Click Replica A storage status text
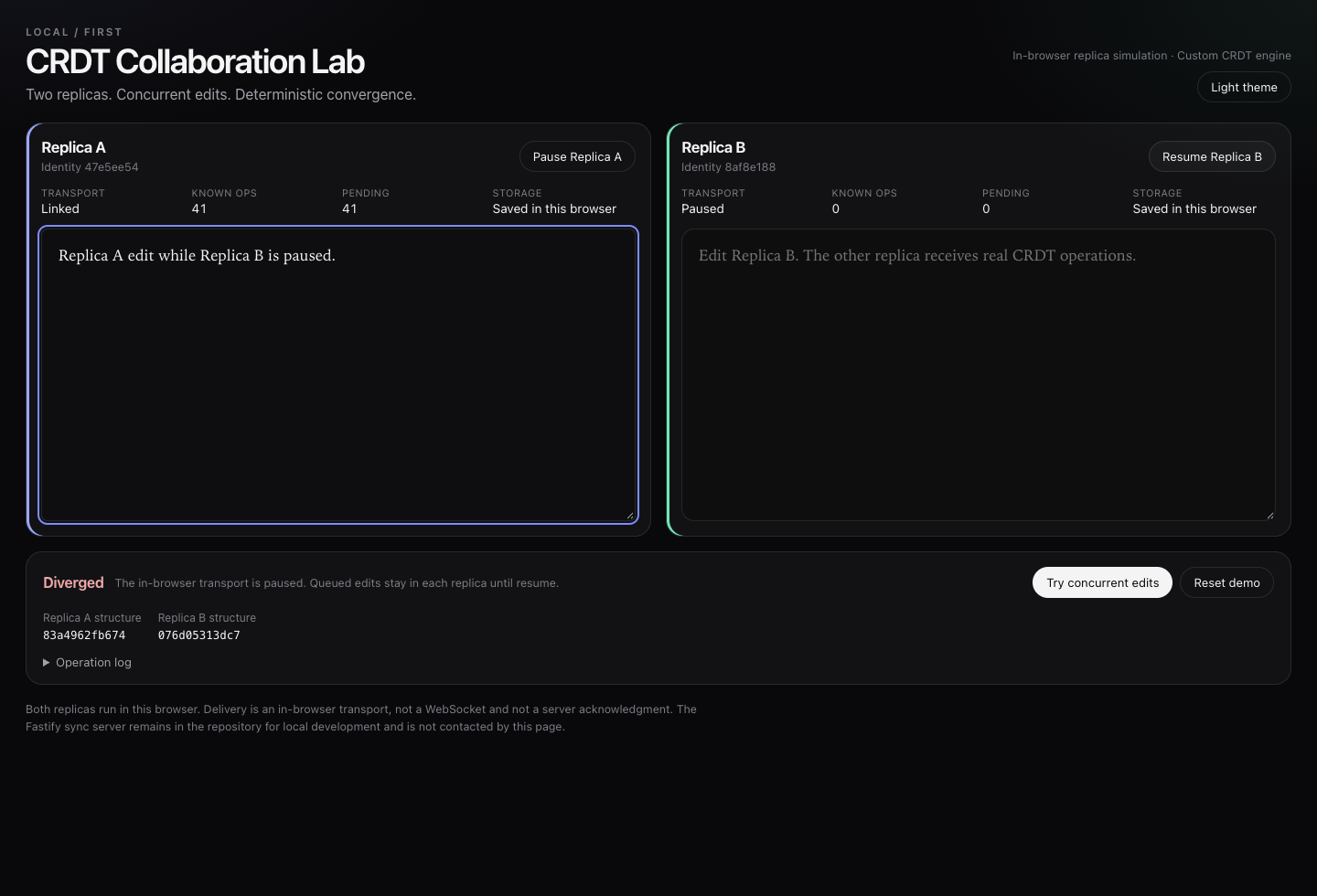Image resolution: width=1317 pixels, height=896 pixels. [554, 208]
